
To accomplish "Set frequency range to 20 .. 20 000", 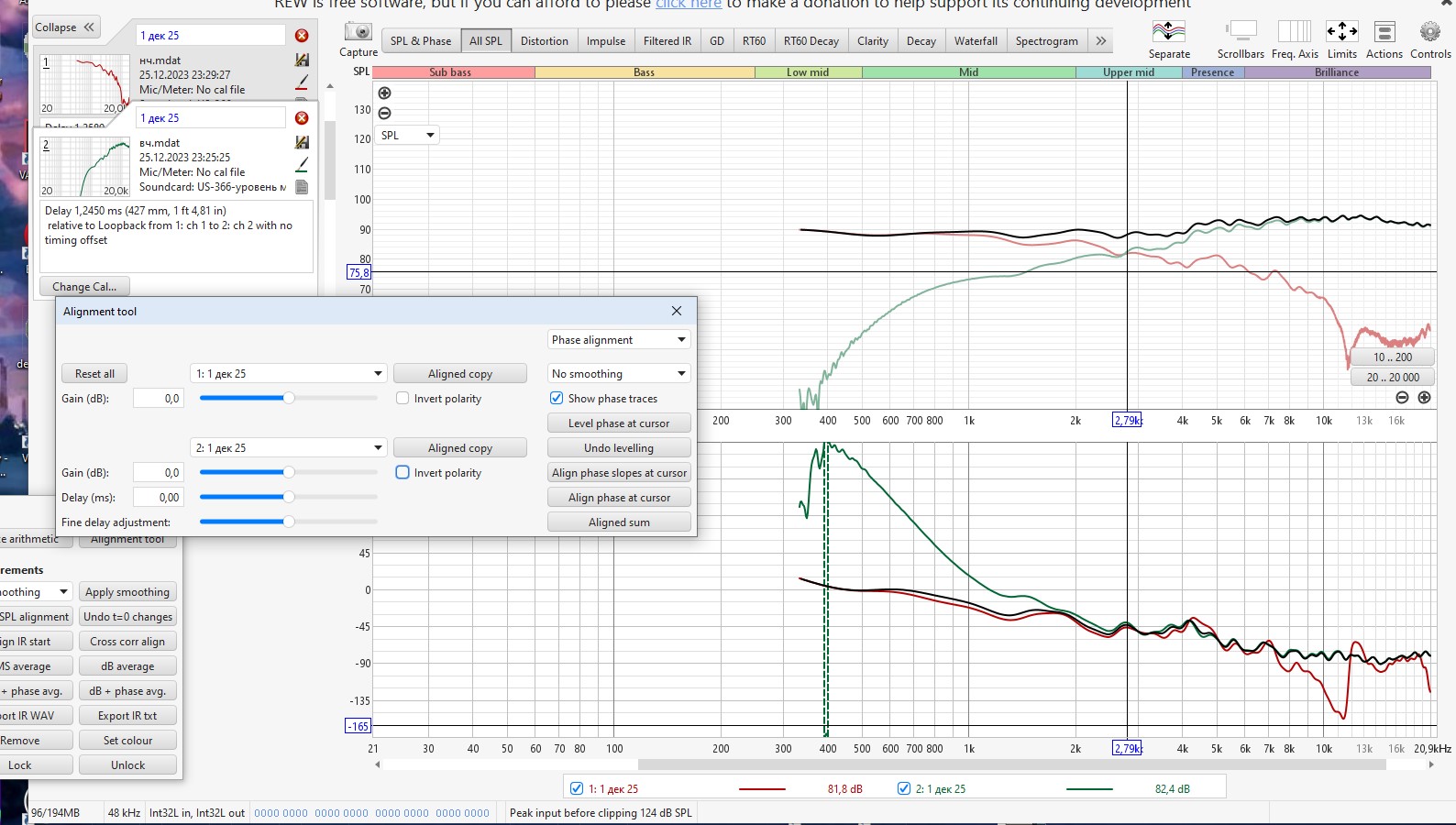I will pyautogui.click(x=1393, y=377).
